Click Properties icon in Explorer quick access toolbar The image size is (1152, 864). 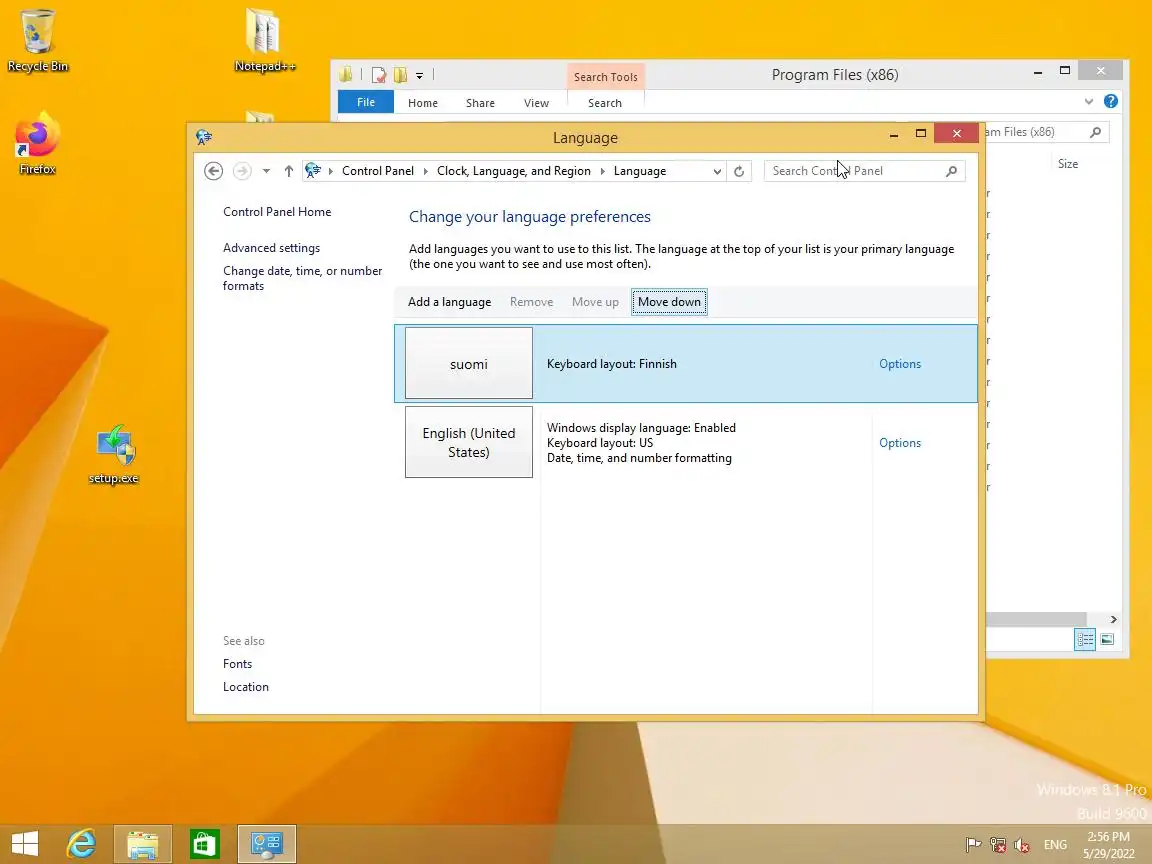click(x=378, y=75)
